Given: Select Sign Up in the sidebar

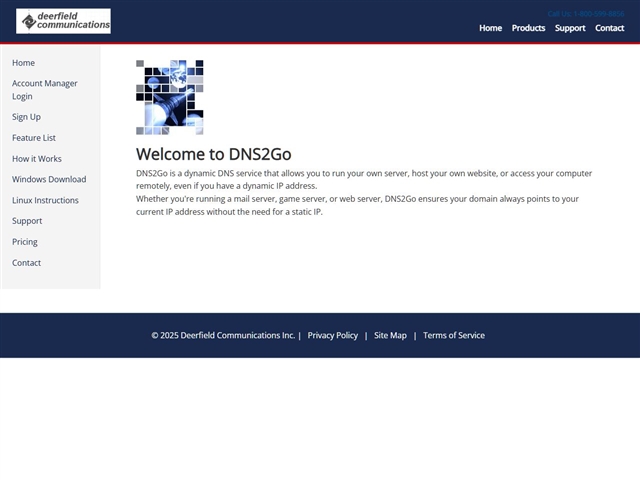Looking at the screenshot, I should pos(26,117).
